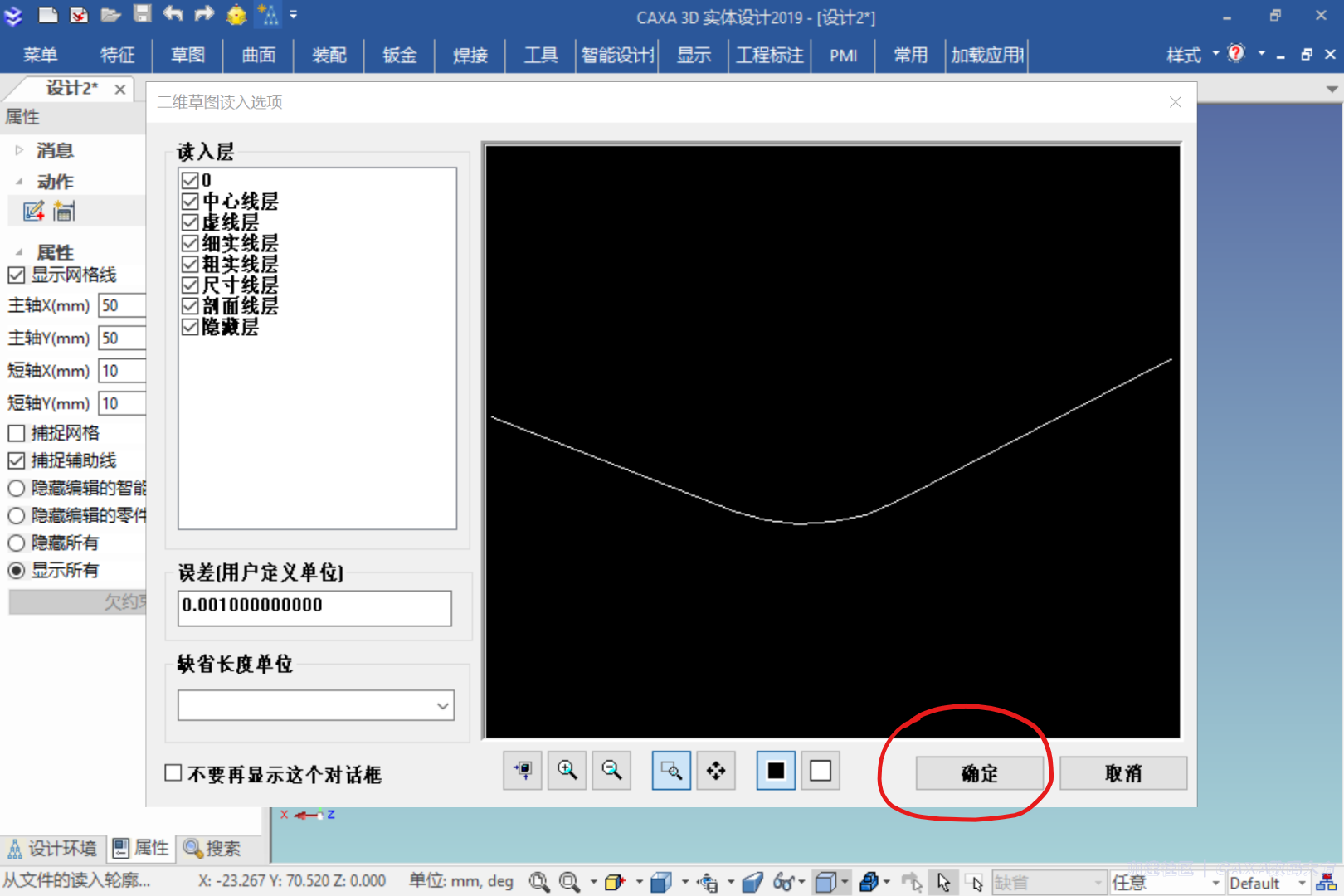The image size is (1344, 896).
Task: Select the 隐藏所有 radio button
Action: [17, 543]
